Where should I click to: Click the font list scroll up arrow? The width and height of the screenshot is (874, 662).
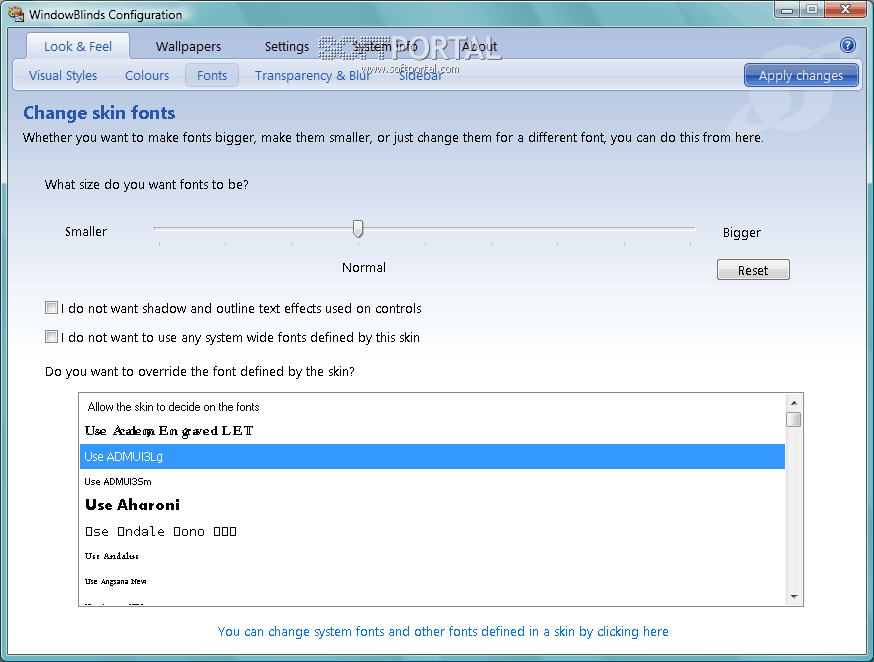click(794, 402)
